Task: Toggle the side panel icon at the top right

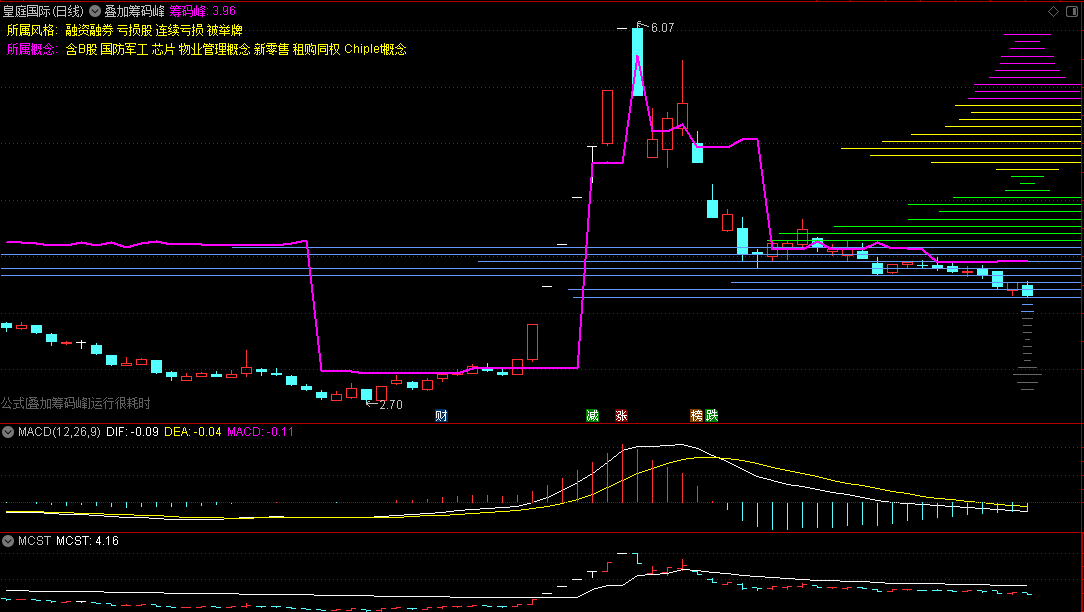Action: [1072, 11]
